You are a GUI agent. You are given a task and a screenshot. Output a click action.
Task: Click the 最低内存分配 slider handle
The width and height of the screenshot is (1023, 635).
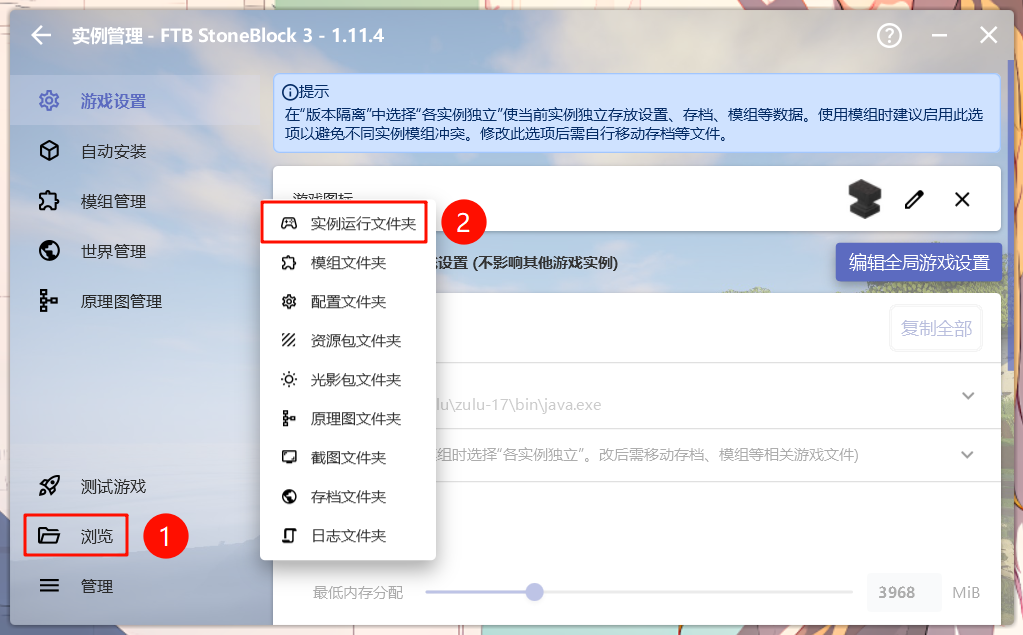point(535,592)
